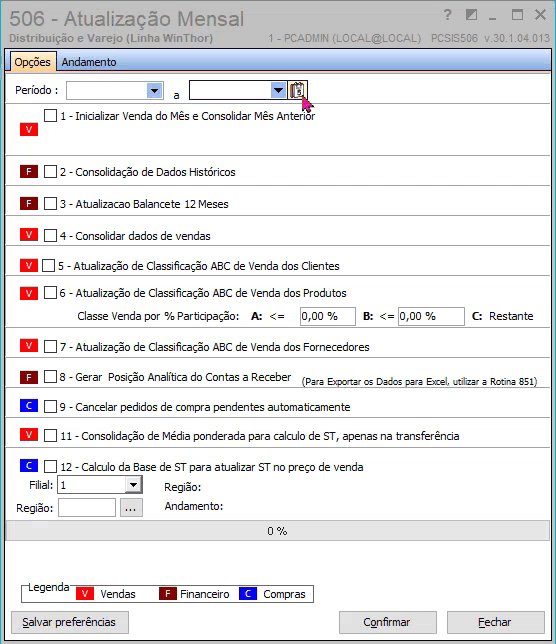Click the V badge for ABC de Venda dos Fornecedores
Viewport: 556px width, 644px height.
click(29, 346)
